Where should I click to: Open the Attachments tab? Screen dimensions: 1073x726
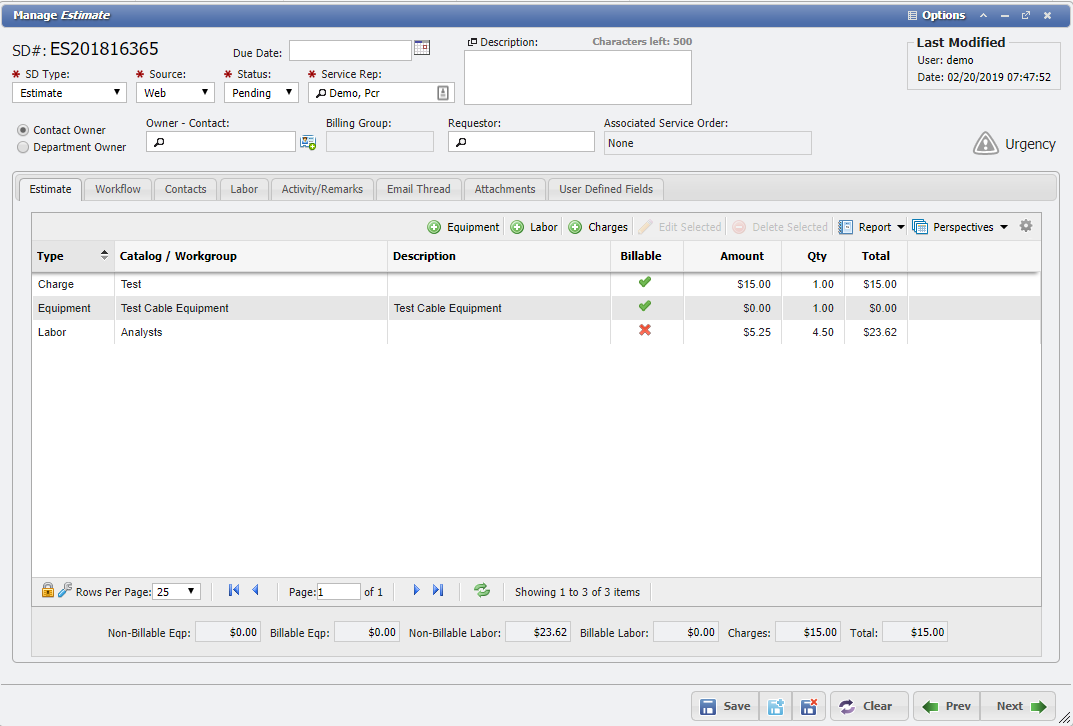click(x=505, y=189)
